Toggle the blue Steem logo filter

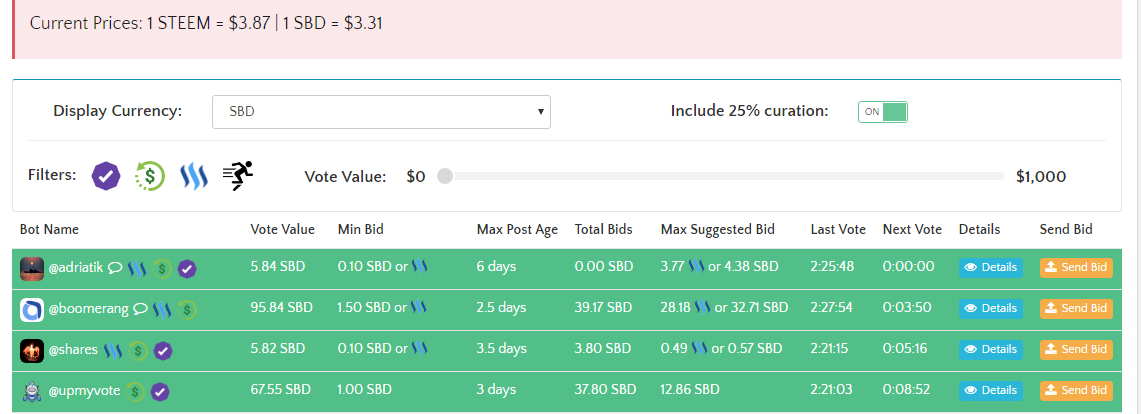tap(193, 176)
